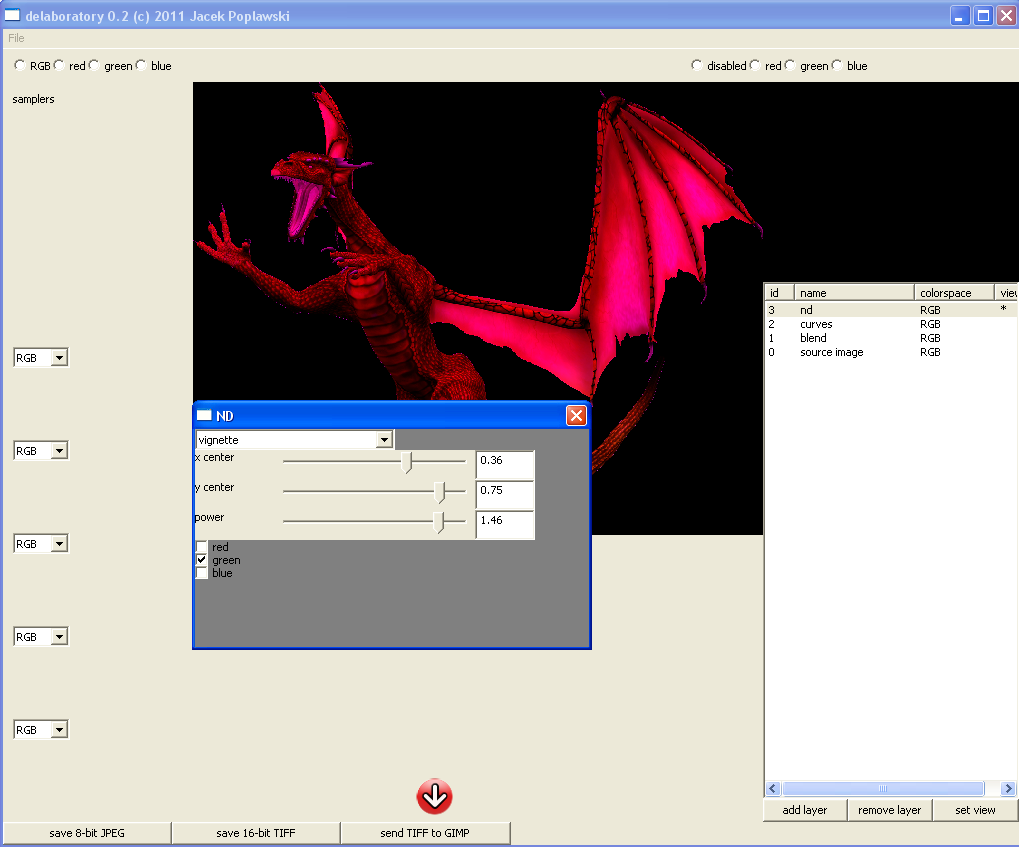Click the id column header

(x=779, y=293)
